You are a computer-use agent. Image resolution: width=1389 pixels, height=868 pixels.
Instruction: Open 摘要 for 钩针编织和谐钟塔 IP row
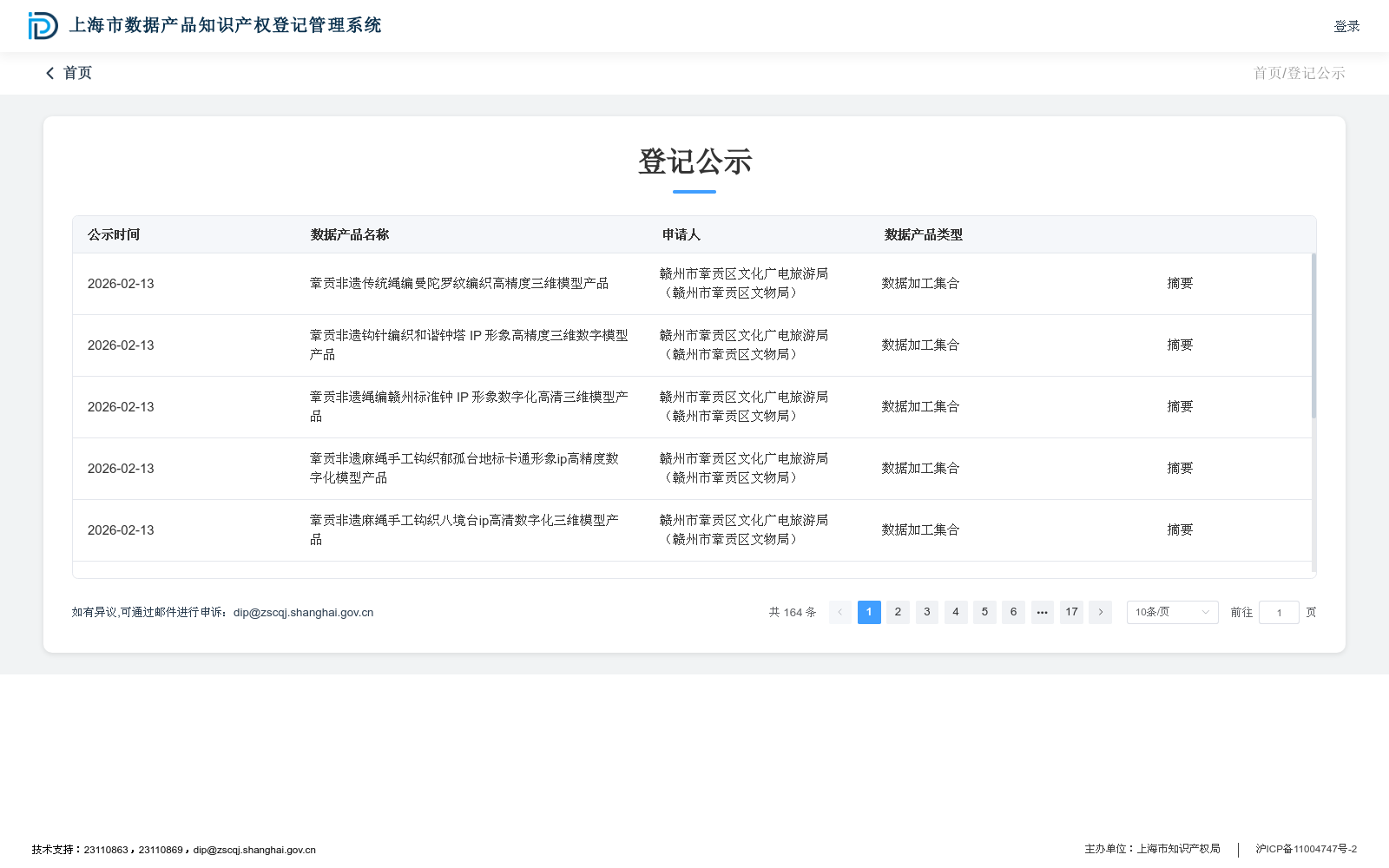click(x=1180, y=345)
